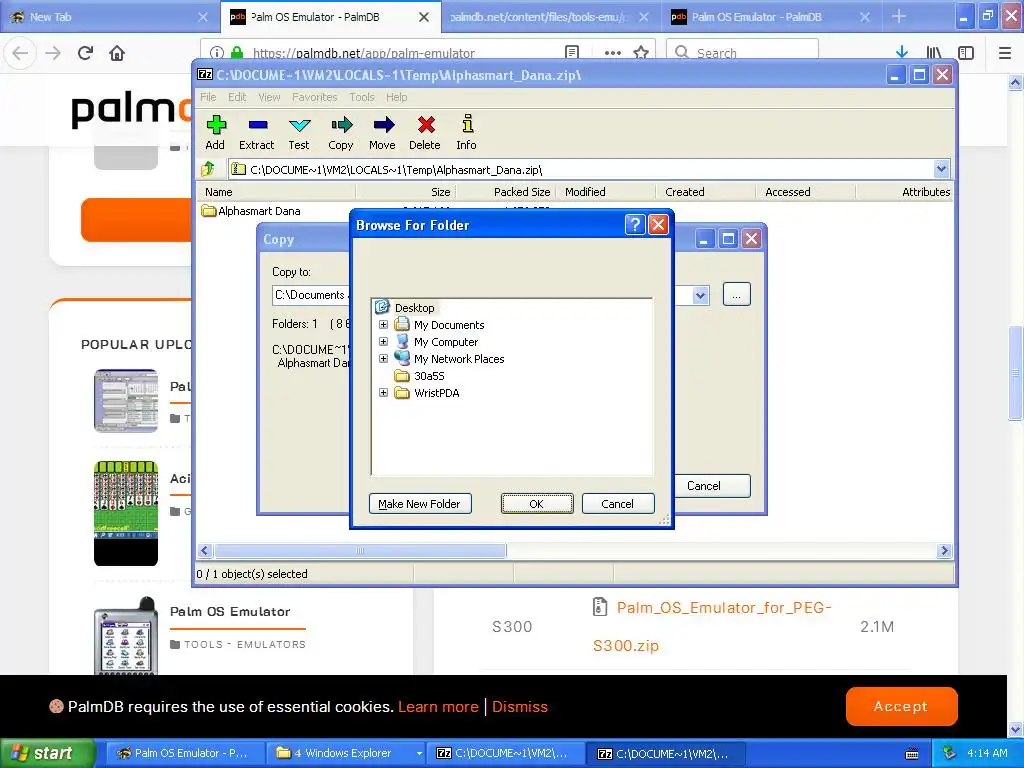Click Accept on the cookie banner

(901, 706)
